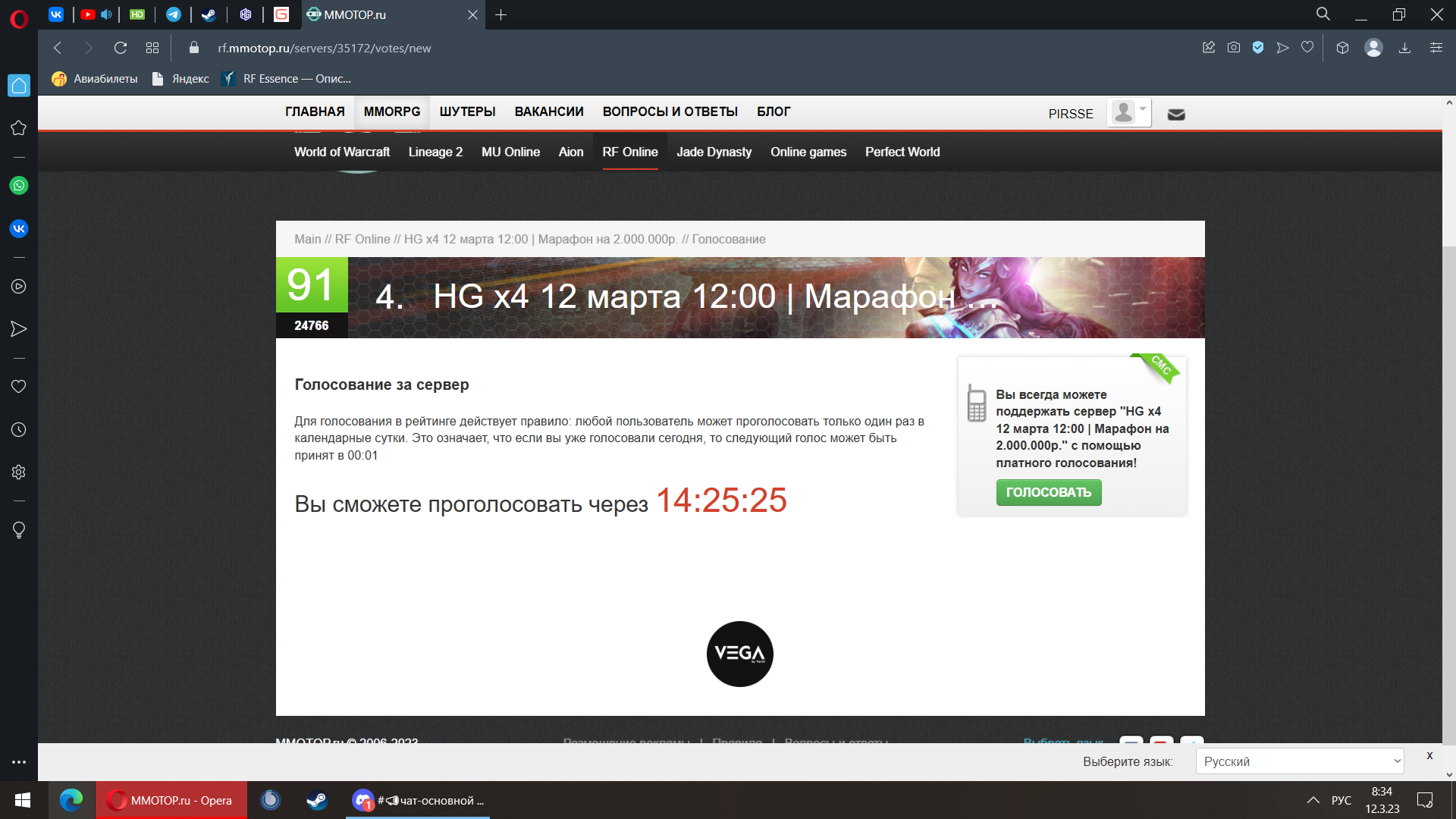The image size is (1456, 819).
Task: Open the language selector showing Русский
Action: pos(1300,761)
